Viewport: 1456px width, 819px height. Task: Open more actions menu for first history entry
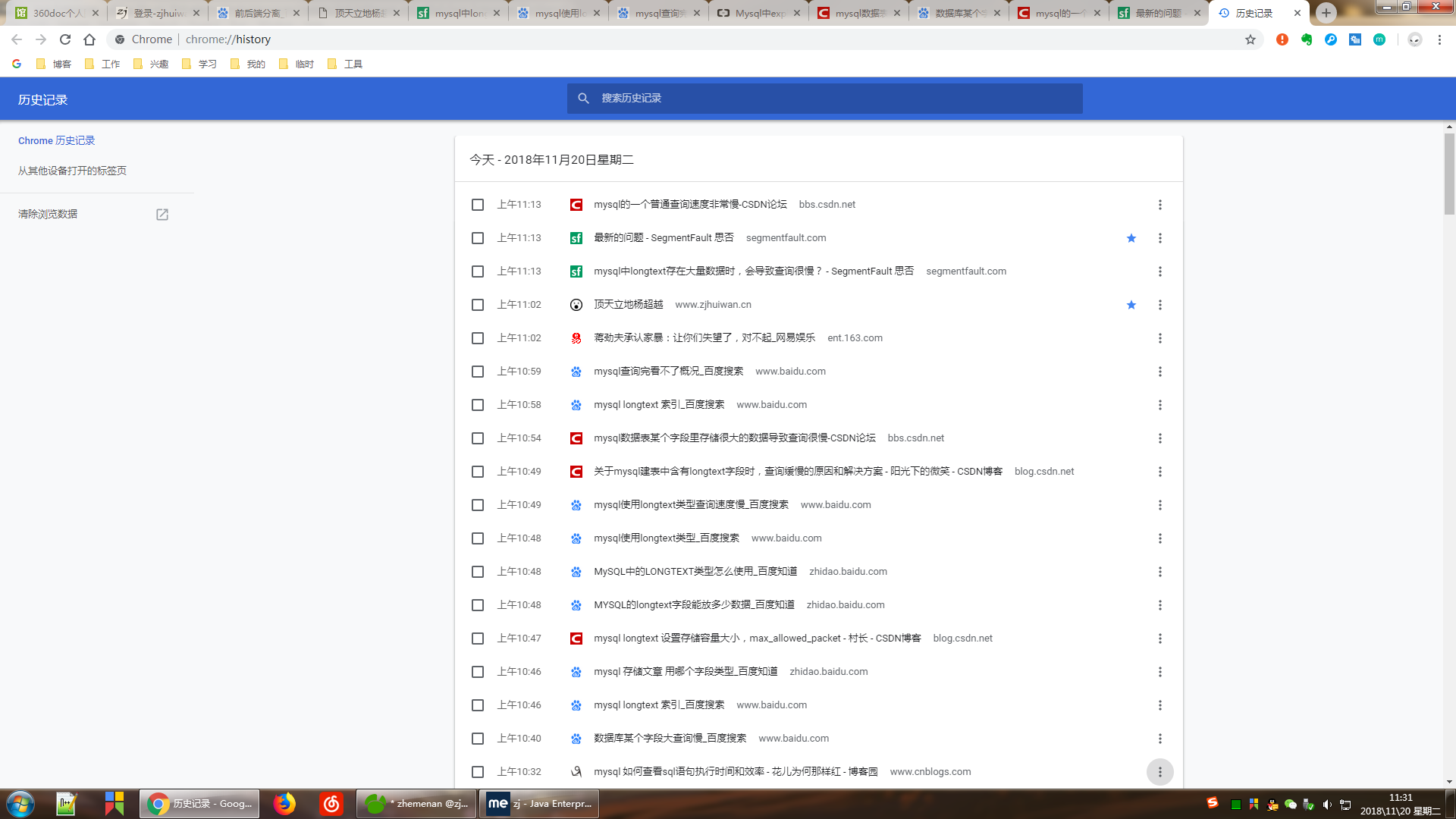1159,205
